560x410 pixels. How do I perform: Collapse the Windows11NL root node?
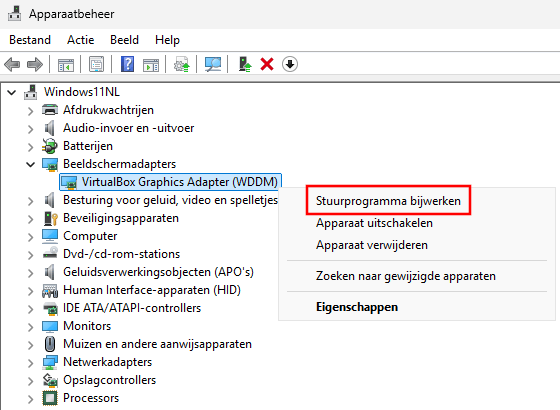(x=12, y=92)
